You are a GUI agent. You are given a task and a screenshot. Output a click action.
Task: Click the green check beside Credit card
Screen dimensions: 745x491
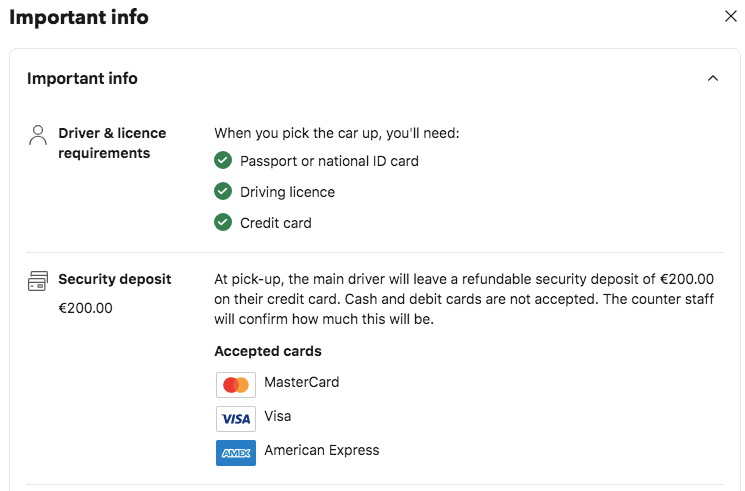point(223,222)
